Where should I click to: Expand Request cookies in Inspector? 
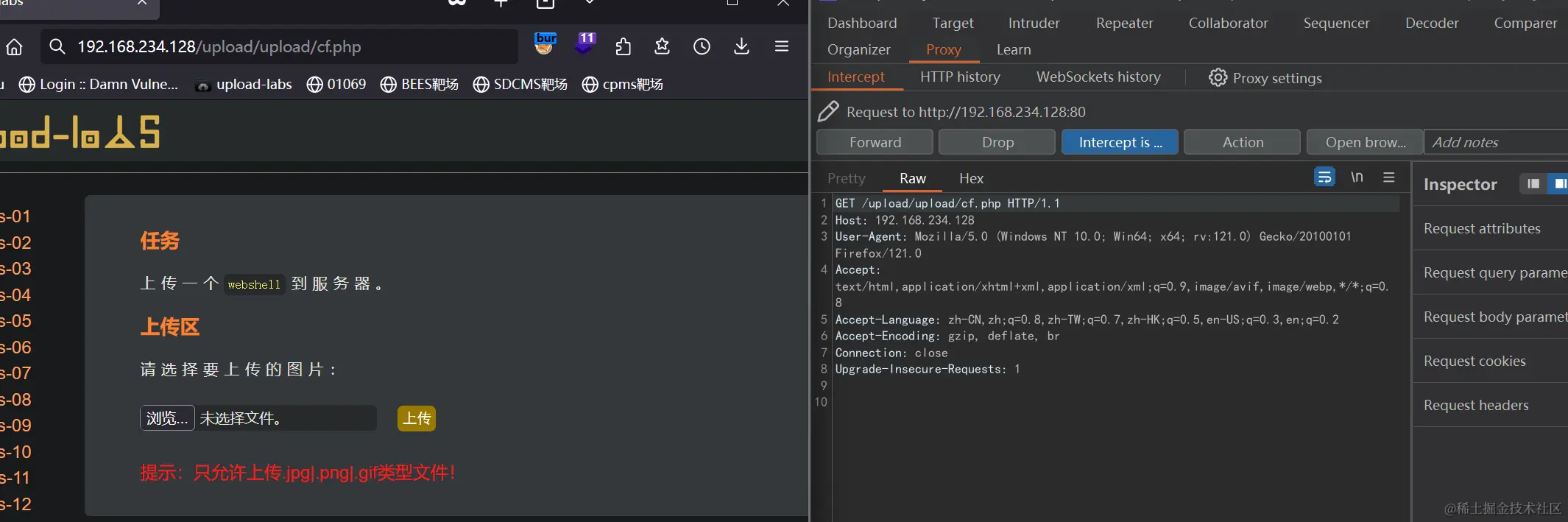tap(1491, 361)
